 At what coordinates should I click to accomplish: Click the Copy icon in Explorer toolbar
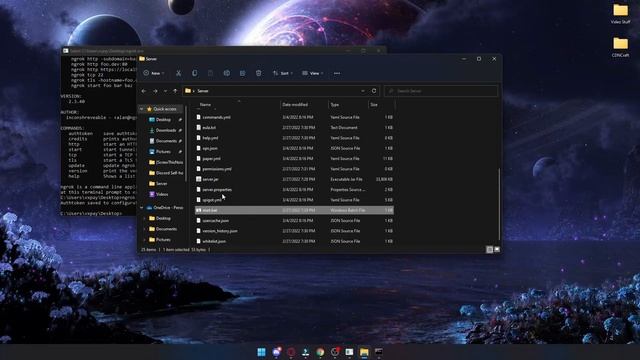coord(194,73)
